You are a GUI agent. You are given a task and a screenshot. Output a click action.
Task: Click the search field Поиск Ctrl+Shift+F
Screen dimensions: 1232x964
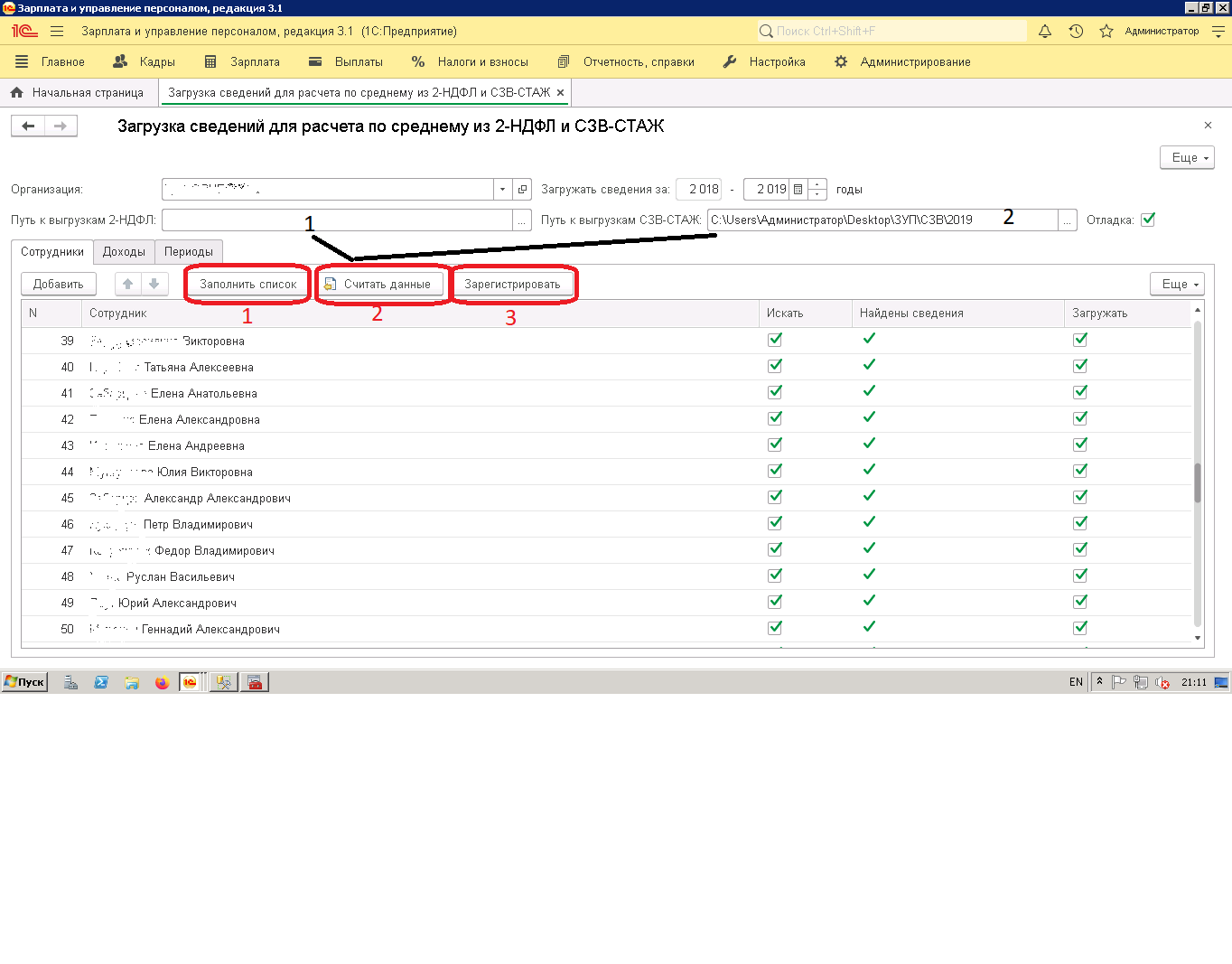click(x=892, y=31)
